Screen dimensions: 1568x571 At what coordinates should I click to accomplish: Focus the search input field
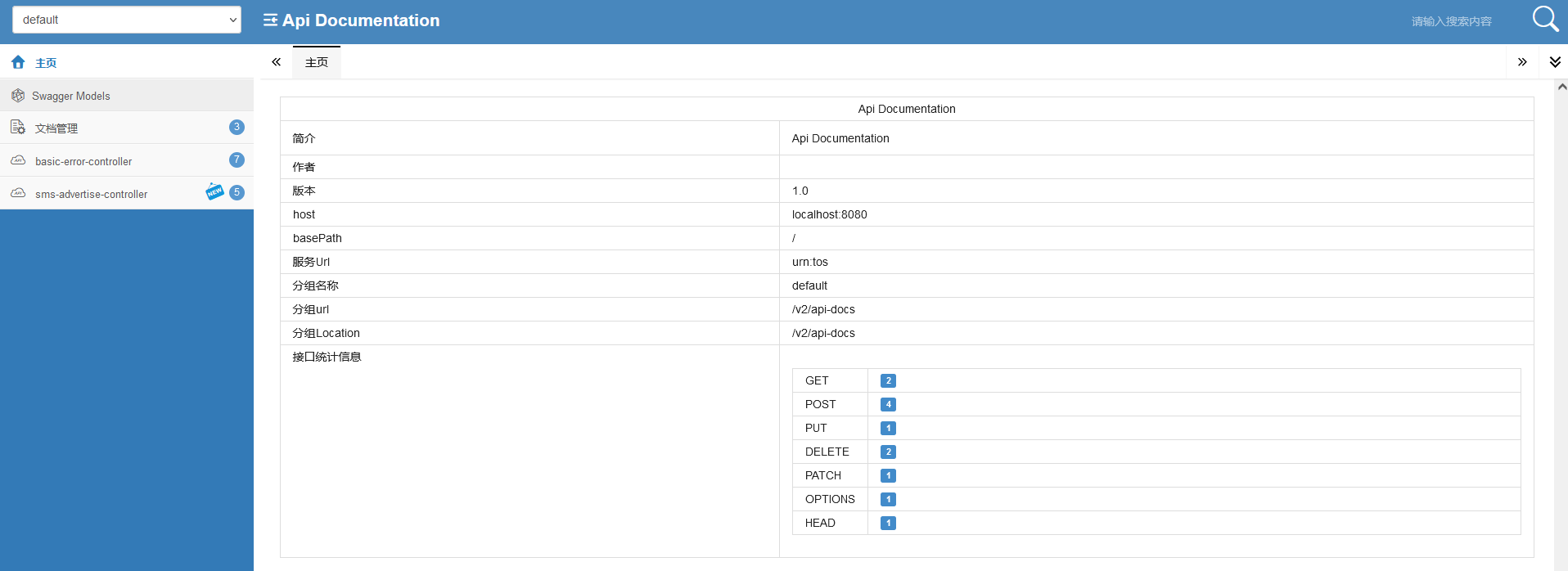(x=1451, y=21)
